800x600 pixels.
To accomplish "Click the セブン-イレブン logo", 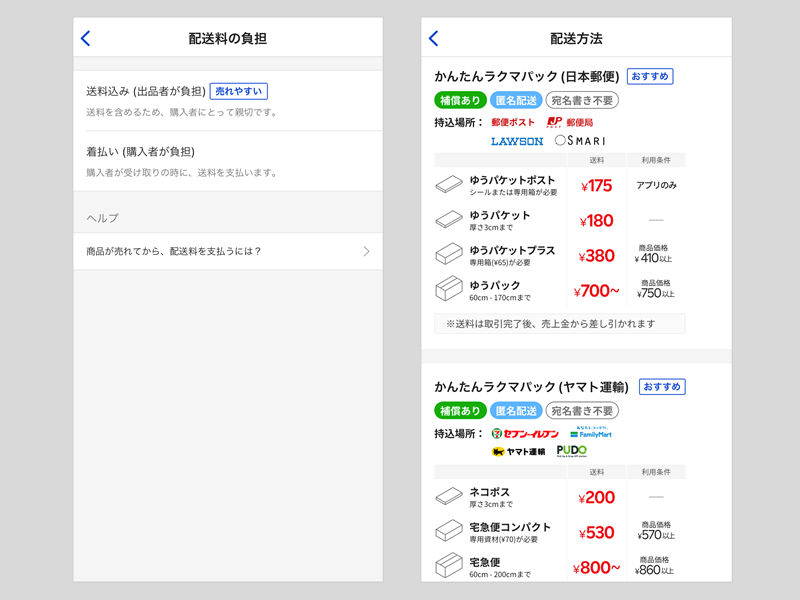I will (525, 434).
